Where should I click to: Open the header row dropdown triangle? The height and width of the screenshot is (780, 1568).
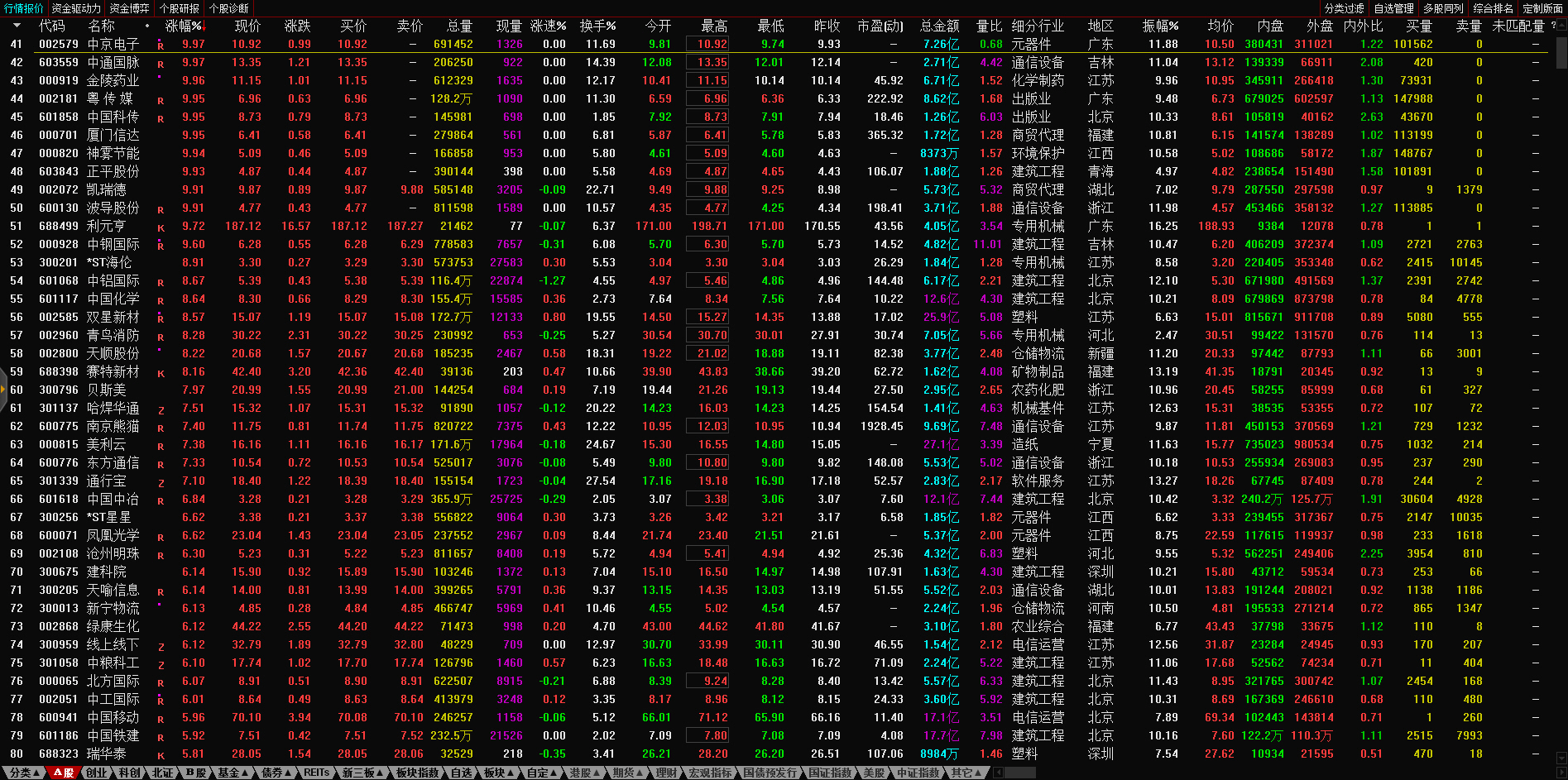pyautogui.click(x=17, y=26)
